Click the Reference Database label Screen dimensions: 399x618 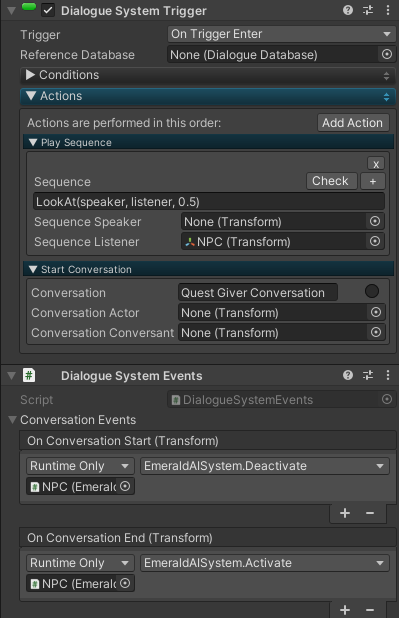pyautogui.click(x=77, y=55)
